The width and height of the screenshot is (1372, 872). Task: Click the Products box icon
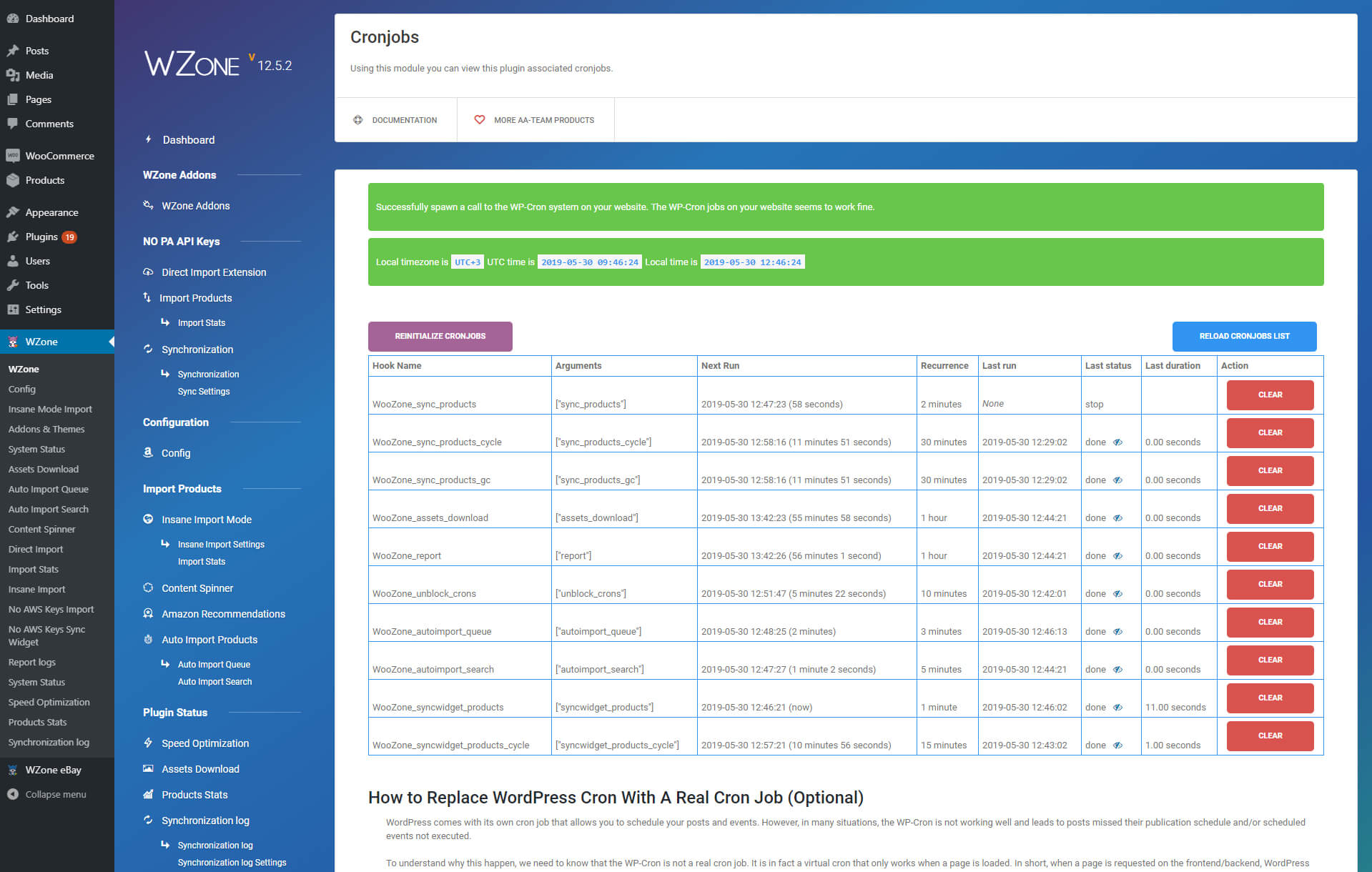(13, 180)
